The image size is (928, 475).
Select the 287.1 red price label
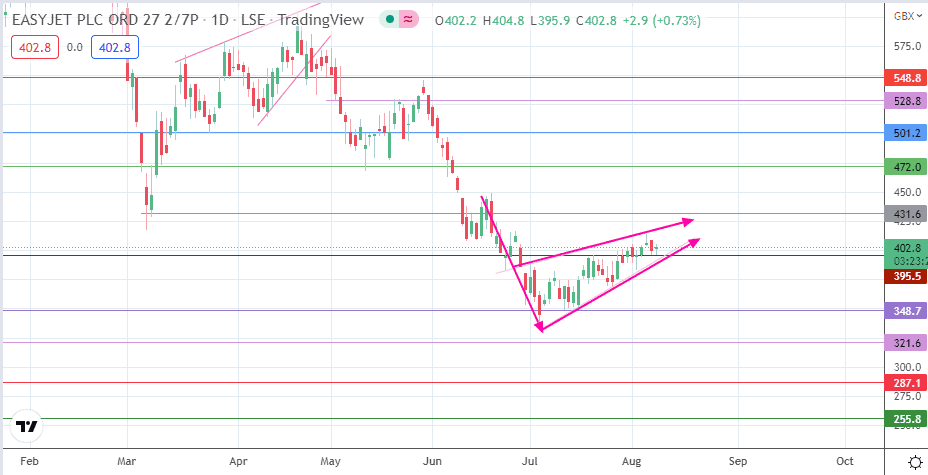point(904,383)
